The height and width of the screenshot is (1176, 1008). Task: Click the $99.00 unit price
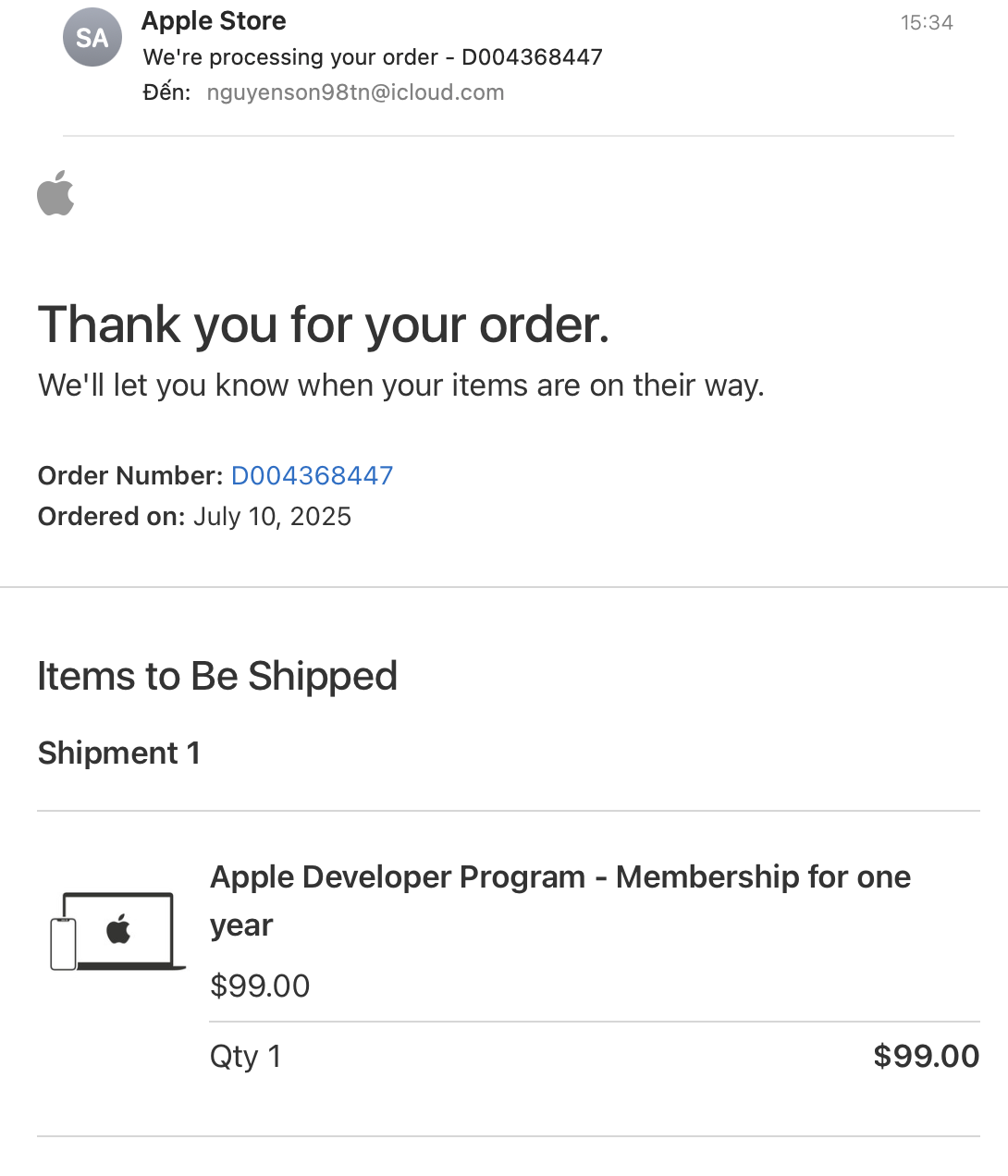click(x=260, y=986)
